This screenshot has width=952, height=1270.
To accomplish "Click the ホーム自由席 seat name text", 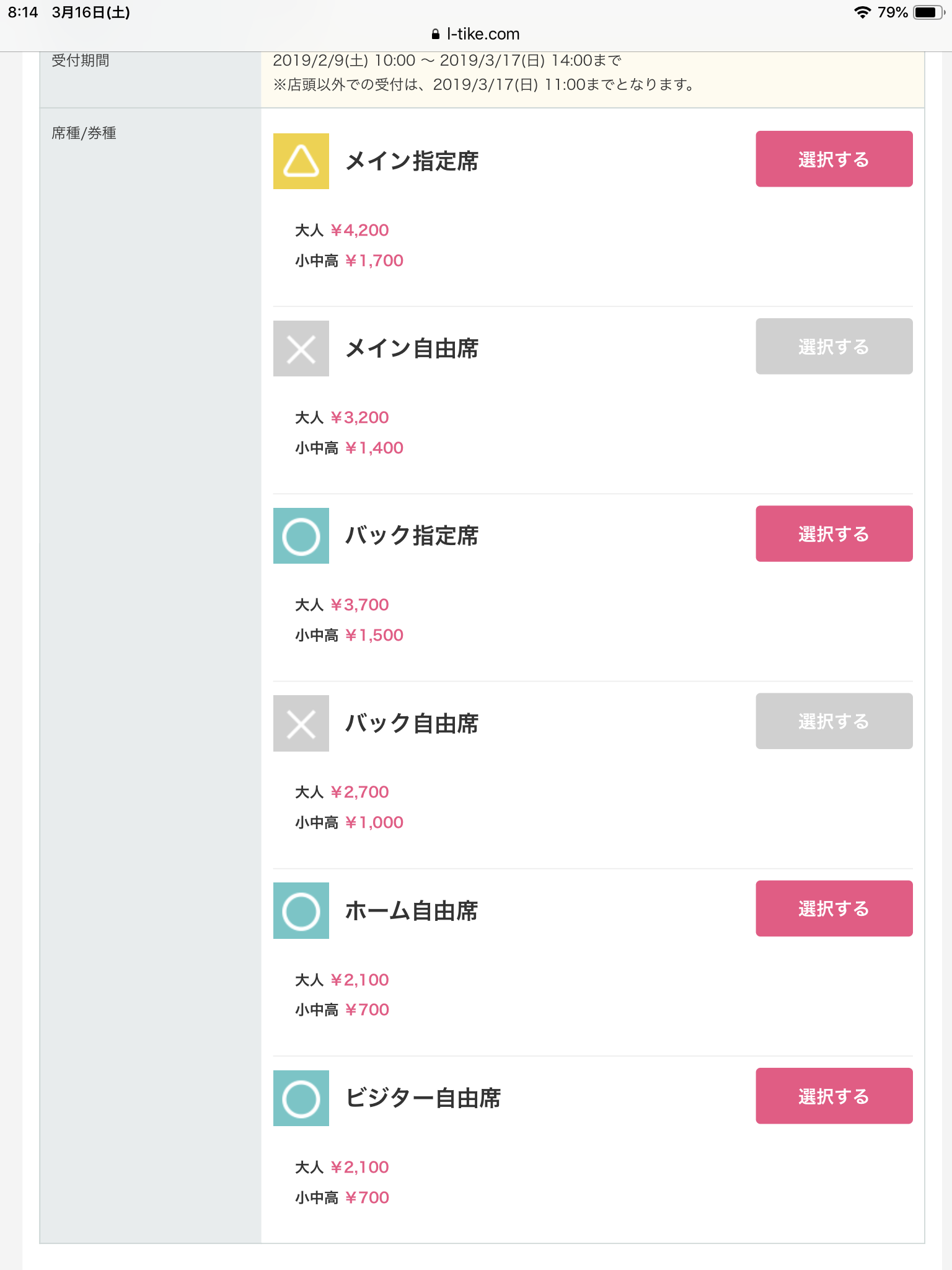I will click(x=412, y=911).
